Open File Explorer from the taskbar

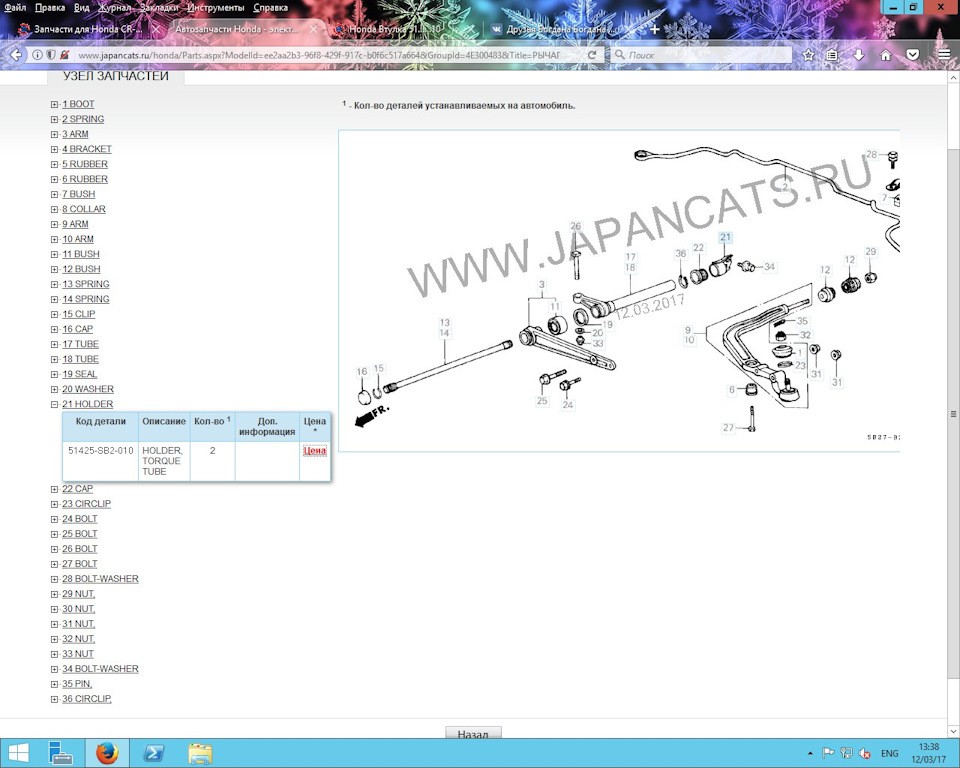click(200, 753)
